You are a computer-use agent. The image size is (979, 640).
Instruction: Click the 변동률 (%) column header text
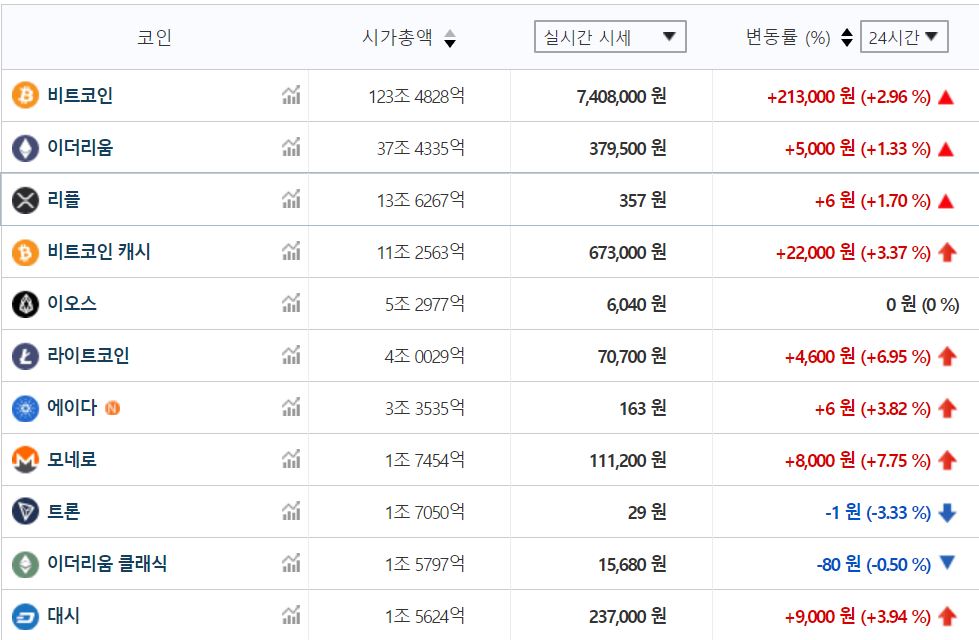coord(788,38)
